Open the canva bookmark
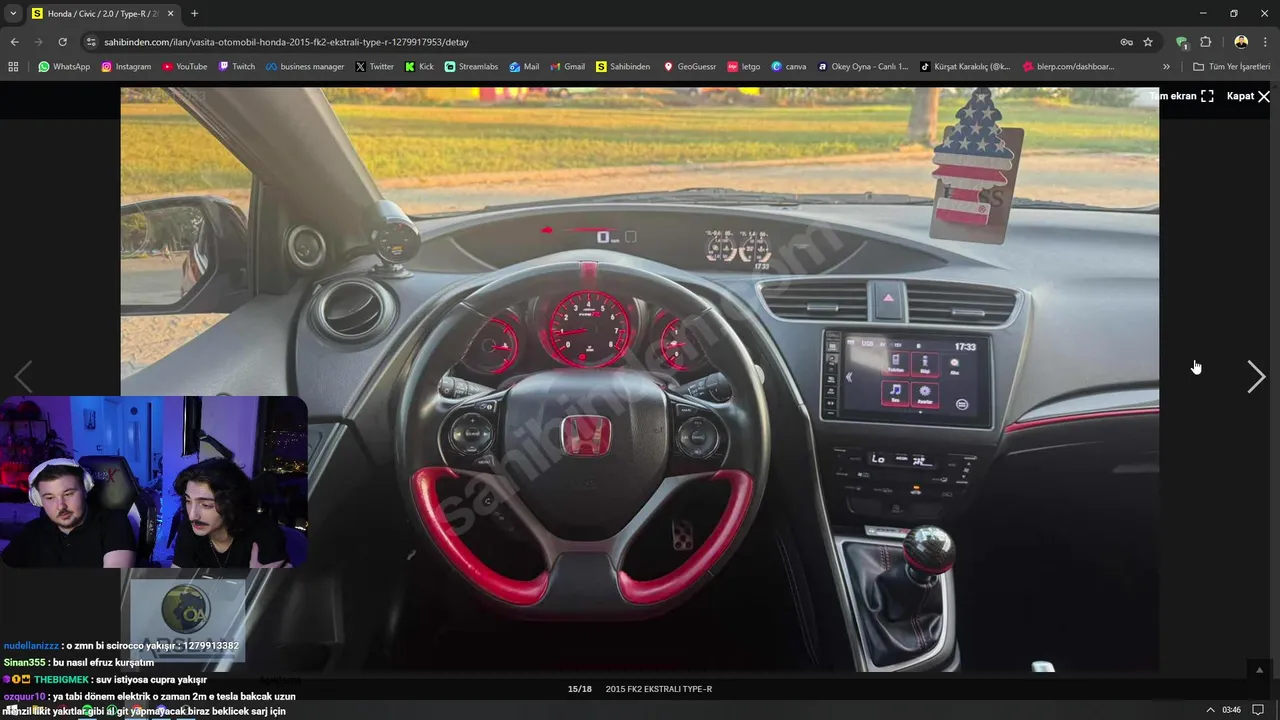This screenshot has height=720, width=1280. tap(789, 67)
